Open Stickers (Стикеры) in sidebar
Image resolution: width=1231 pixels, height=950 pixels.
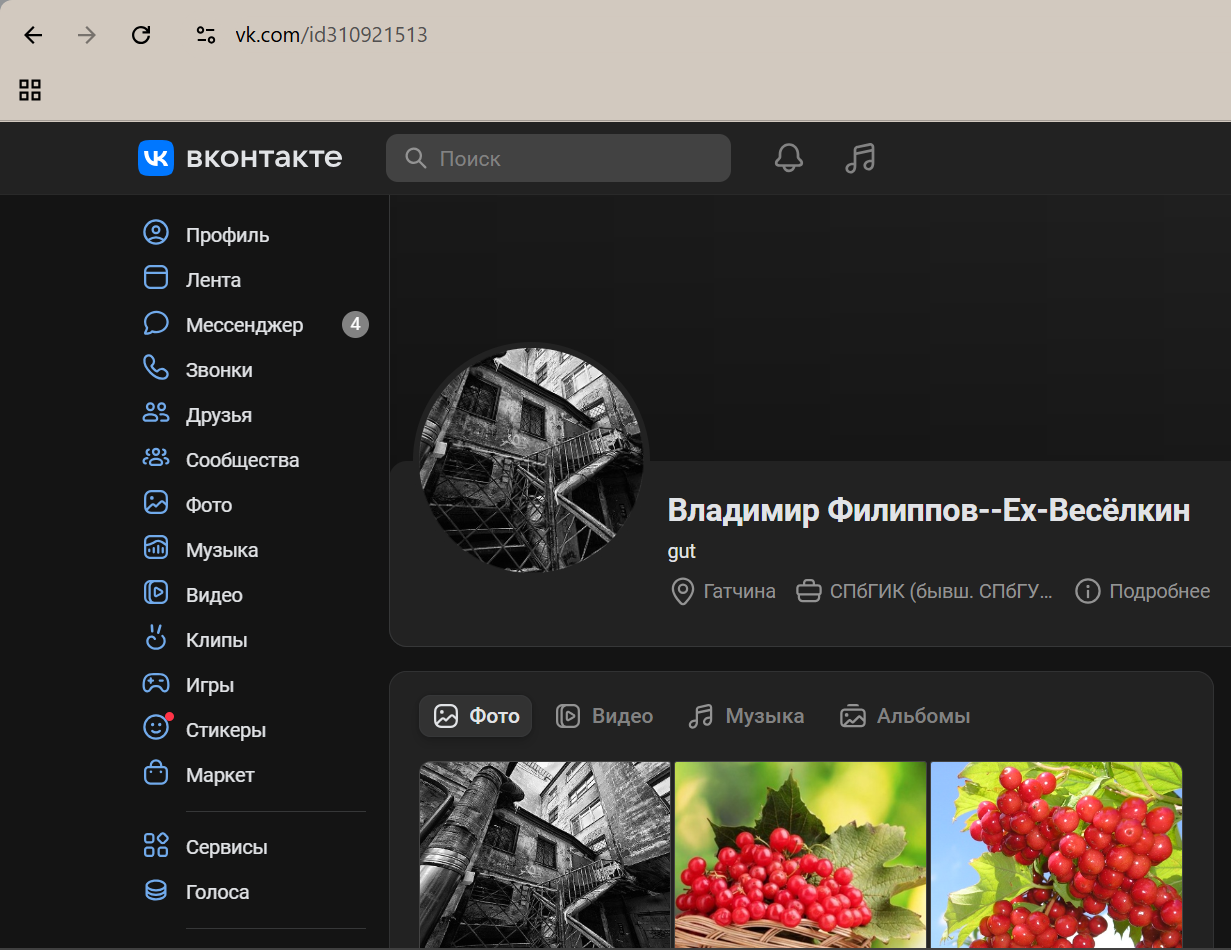click(225, 730)
